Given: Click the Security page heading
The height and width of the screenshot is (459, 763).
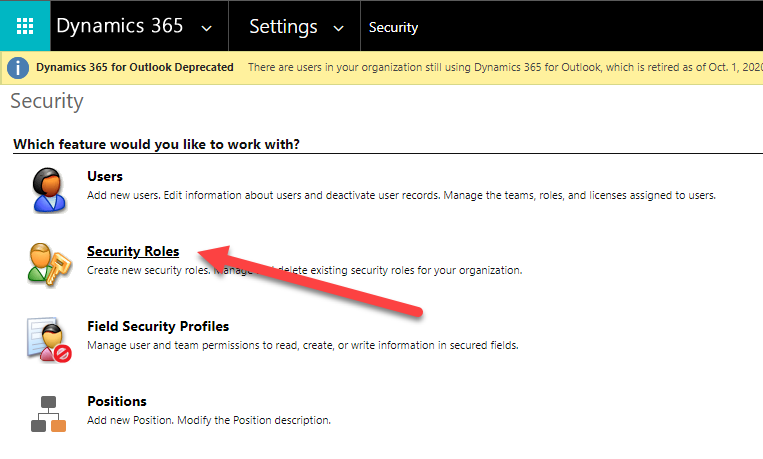Looking at the screenshot, I should point(47,101).
